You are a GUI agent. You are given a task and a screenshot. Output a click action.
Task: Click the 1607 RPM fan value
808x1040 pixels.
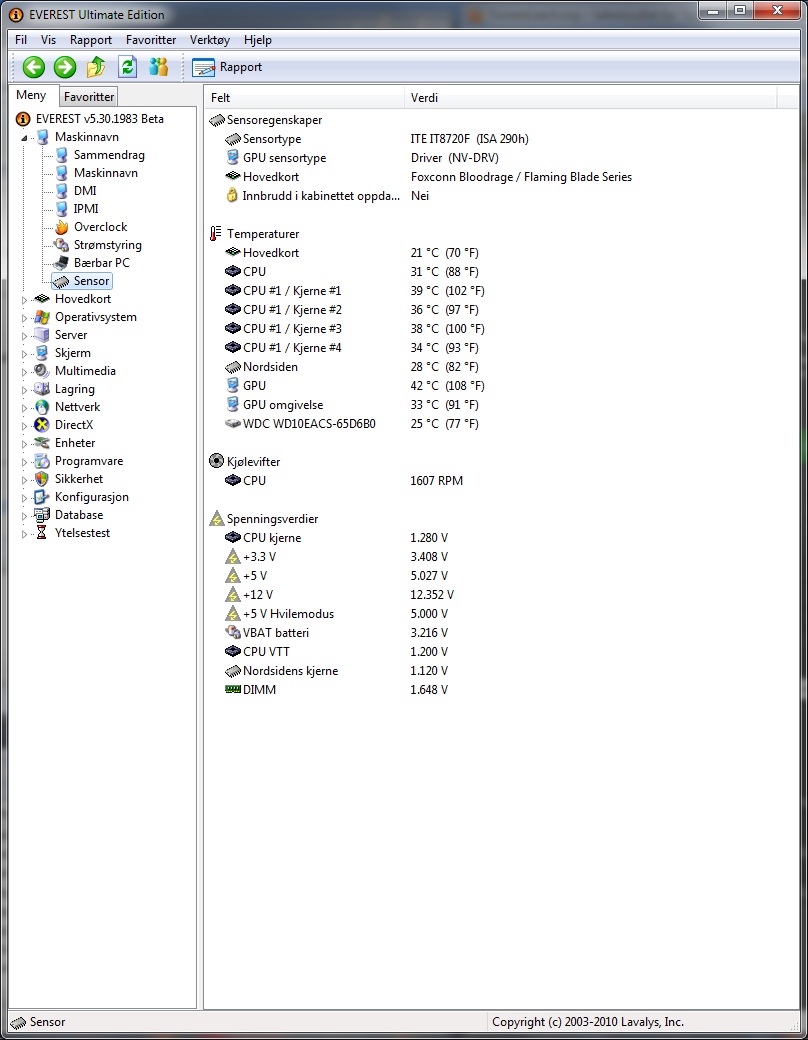coord(437,481)
